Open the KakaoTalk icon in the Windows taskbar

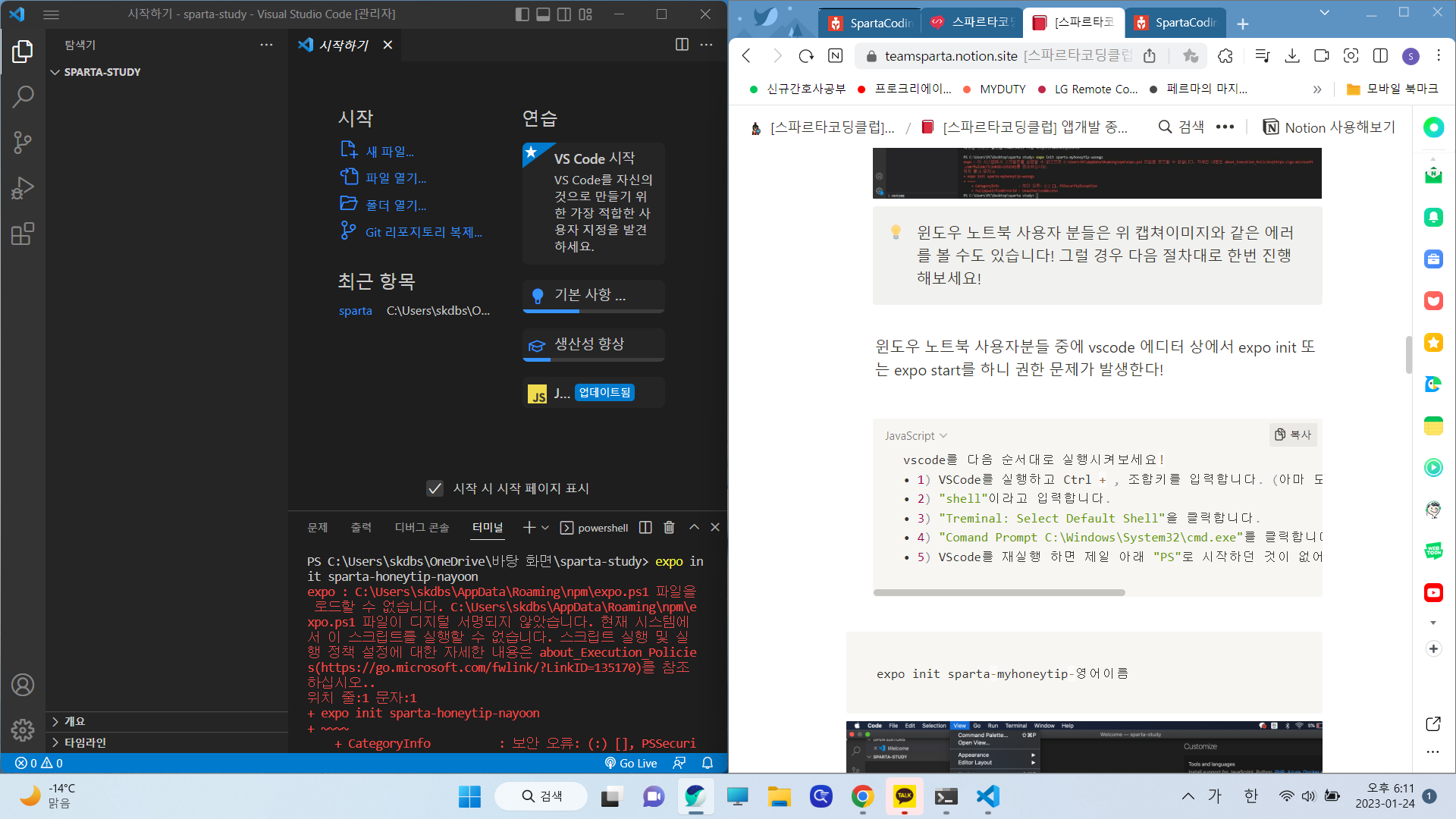tap(904, 796)
